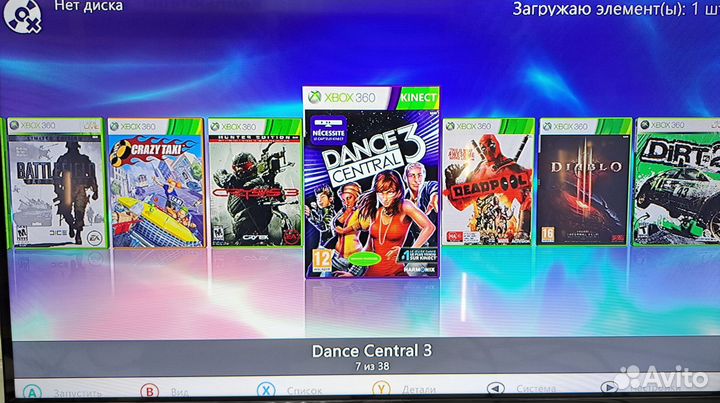The width and height of the screenshot is (720, 403).
Task: Select the Battlefield Bad Company game cover
Action: [x=57, y=183]
